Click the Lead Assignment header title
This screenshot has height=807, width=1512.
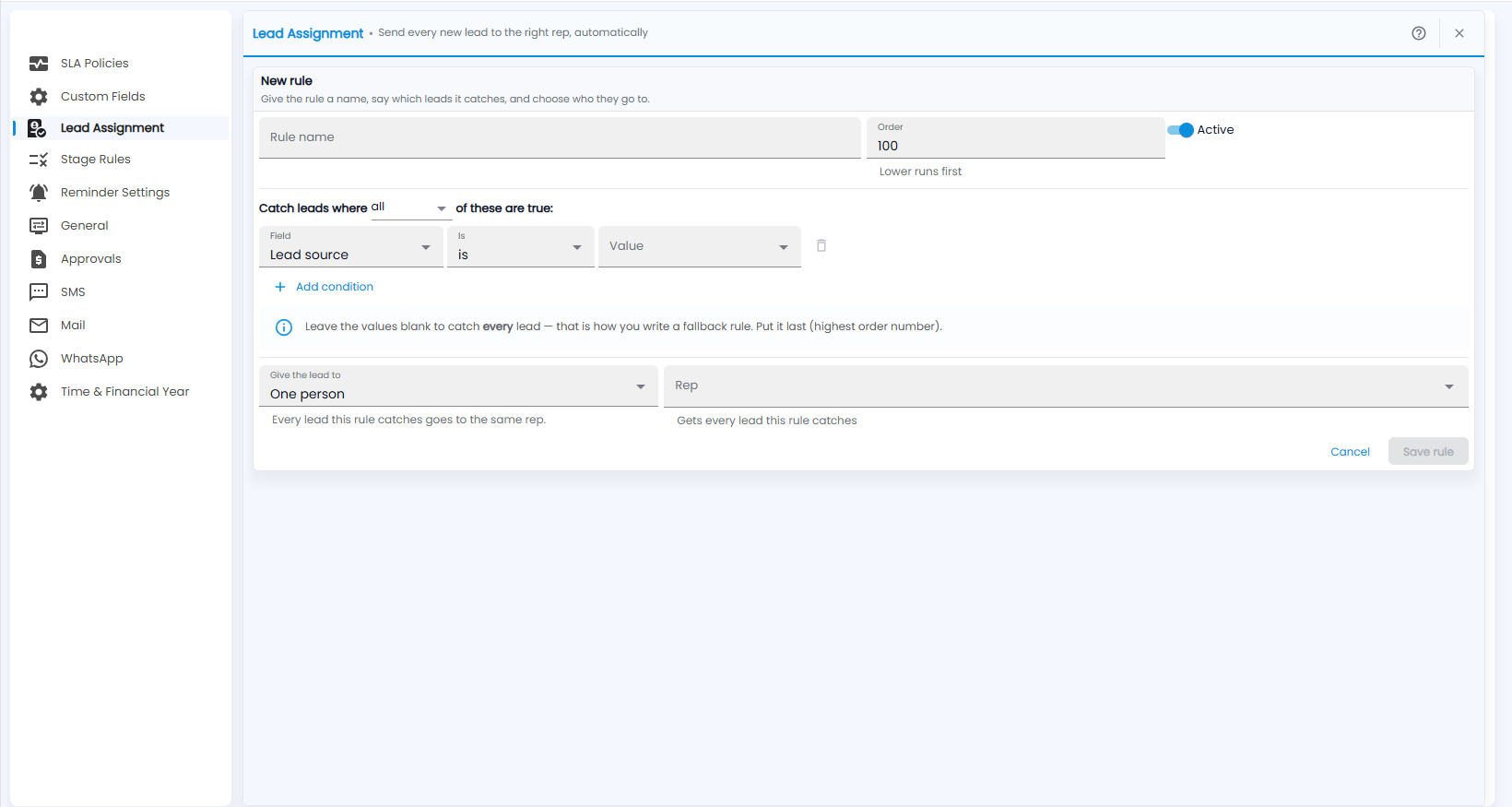pos(308,33)
